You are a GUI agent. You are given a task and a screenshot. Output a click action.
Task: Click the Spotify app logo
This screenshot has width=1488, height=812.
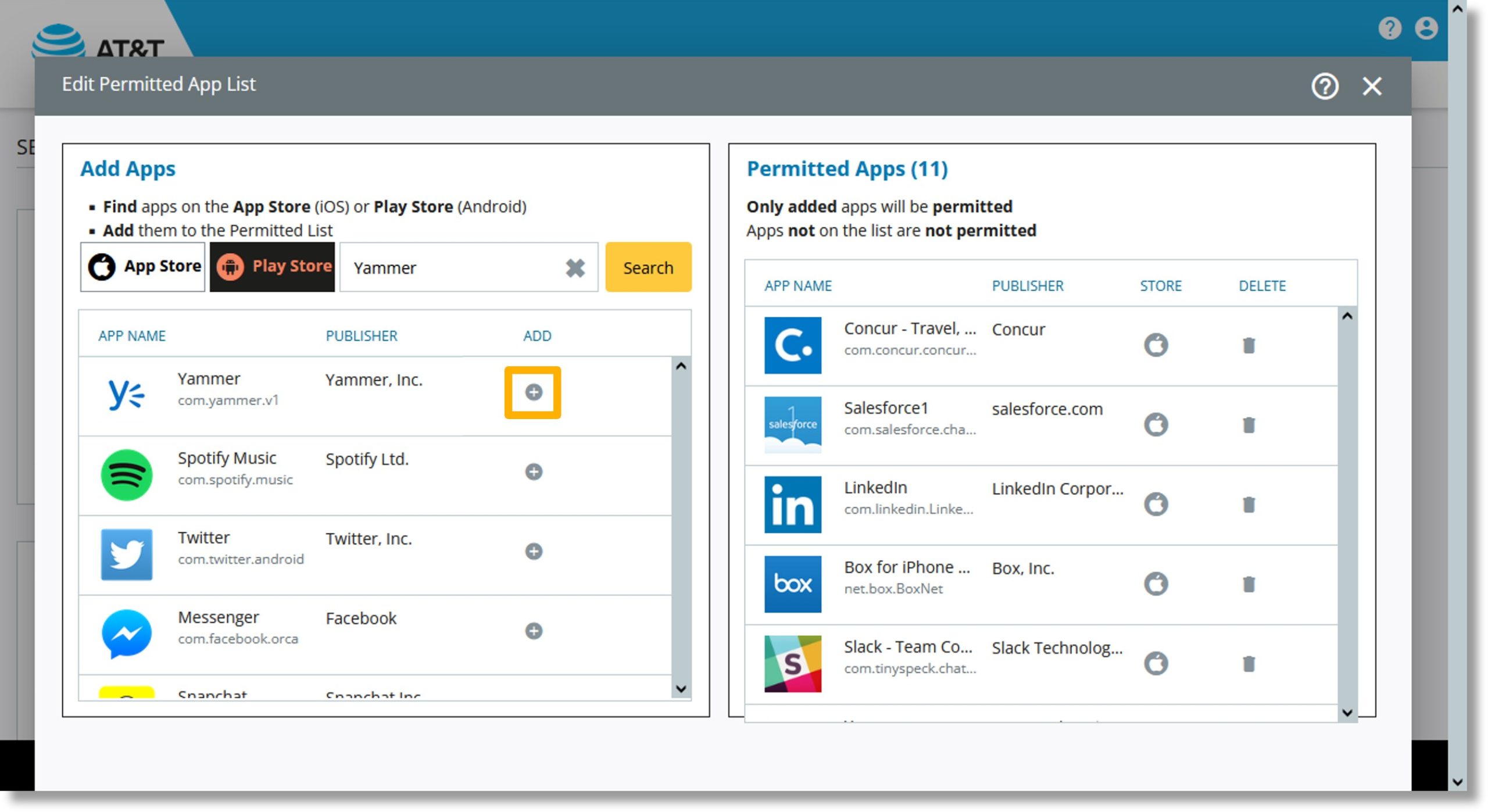(127, 475)
